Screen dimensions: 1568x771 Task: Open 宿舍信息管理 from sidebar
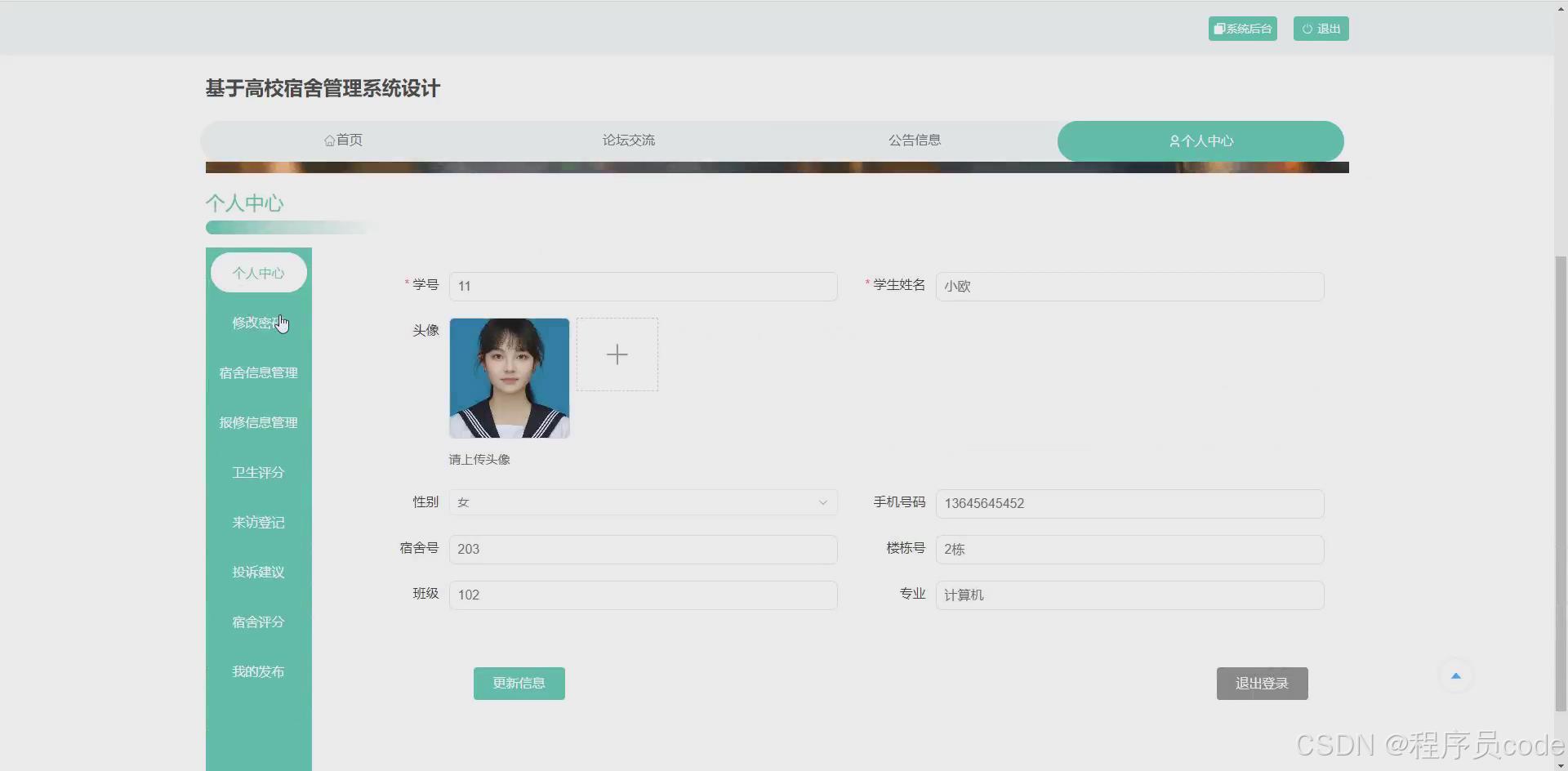pos(258,372)
